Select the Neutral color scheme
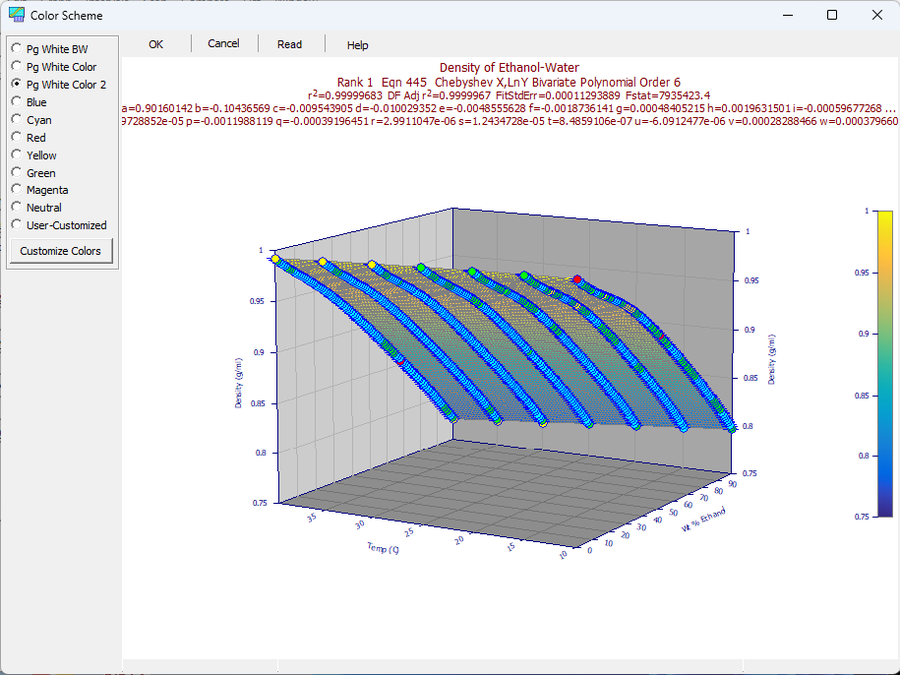Image resolution: width=900 pixels, height=675 pixels. pos(37,207)
